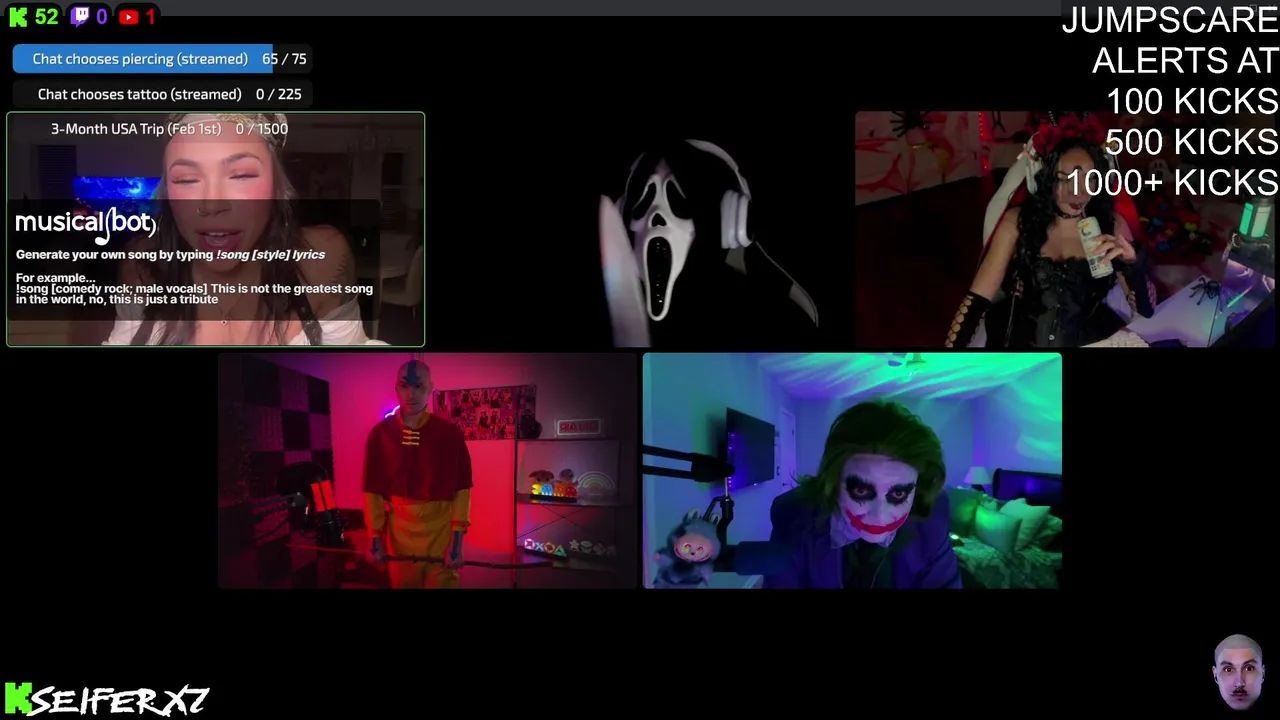
Task: Click the 0 / 1500 goal counter
Action: [262, 129]
